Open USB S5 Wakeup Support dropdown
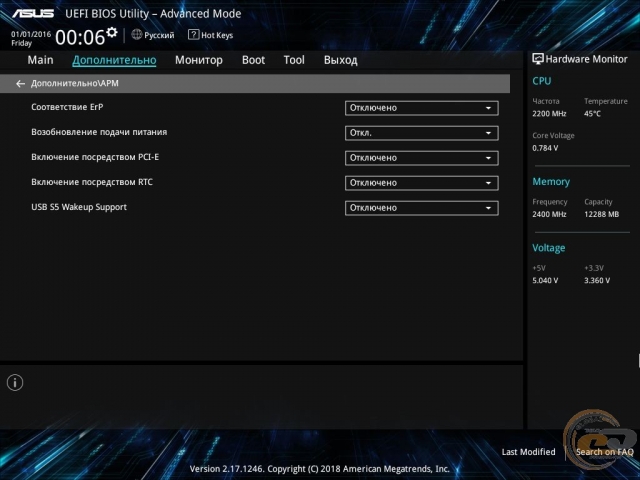The width and height of the screenshot is (640, 480). click(422, 208)
